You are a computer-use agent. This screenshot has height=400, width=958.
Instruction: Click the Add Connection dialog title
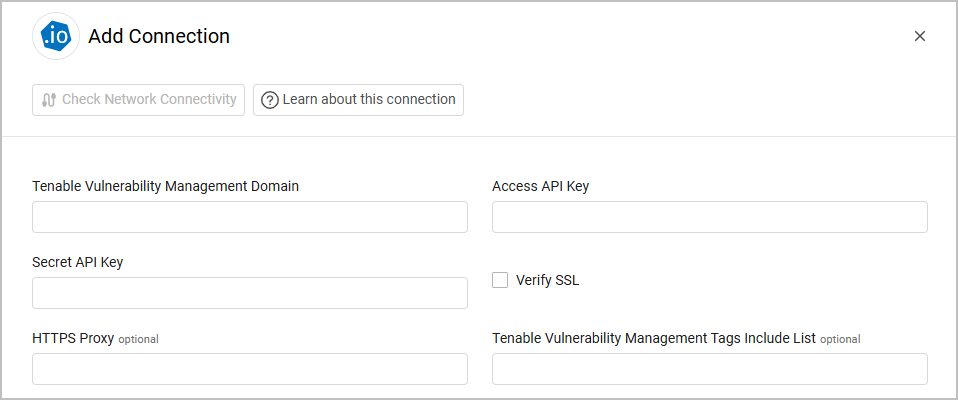159,36
